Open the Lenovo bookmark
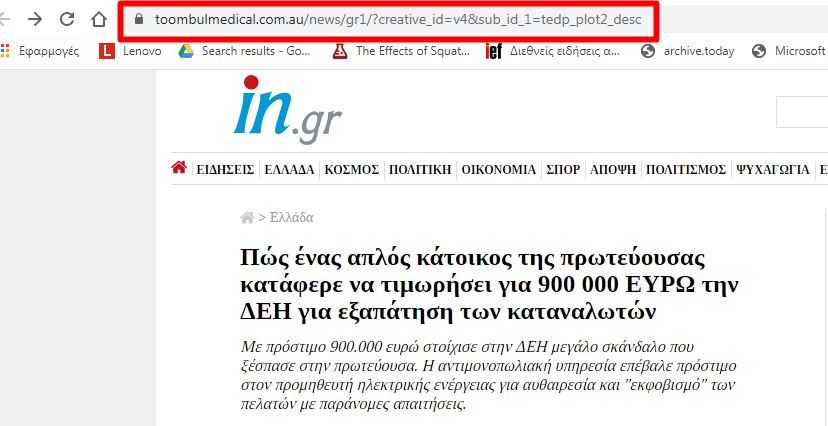Viewport: 828px width, 426px height. (130, 51)
